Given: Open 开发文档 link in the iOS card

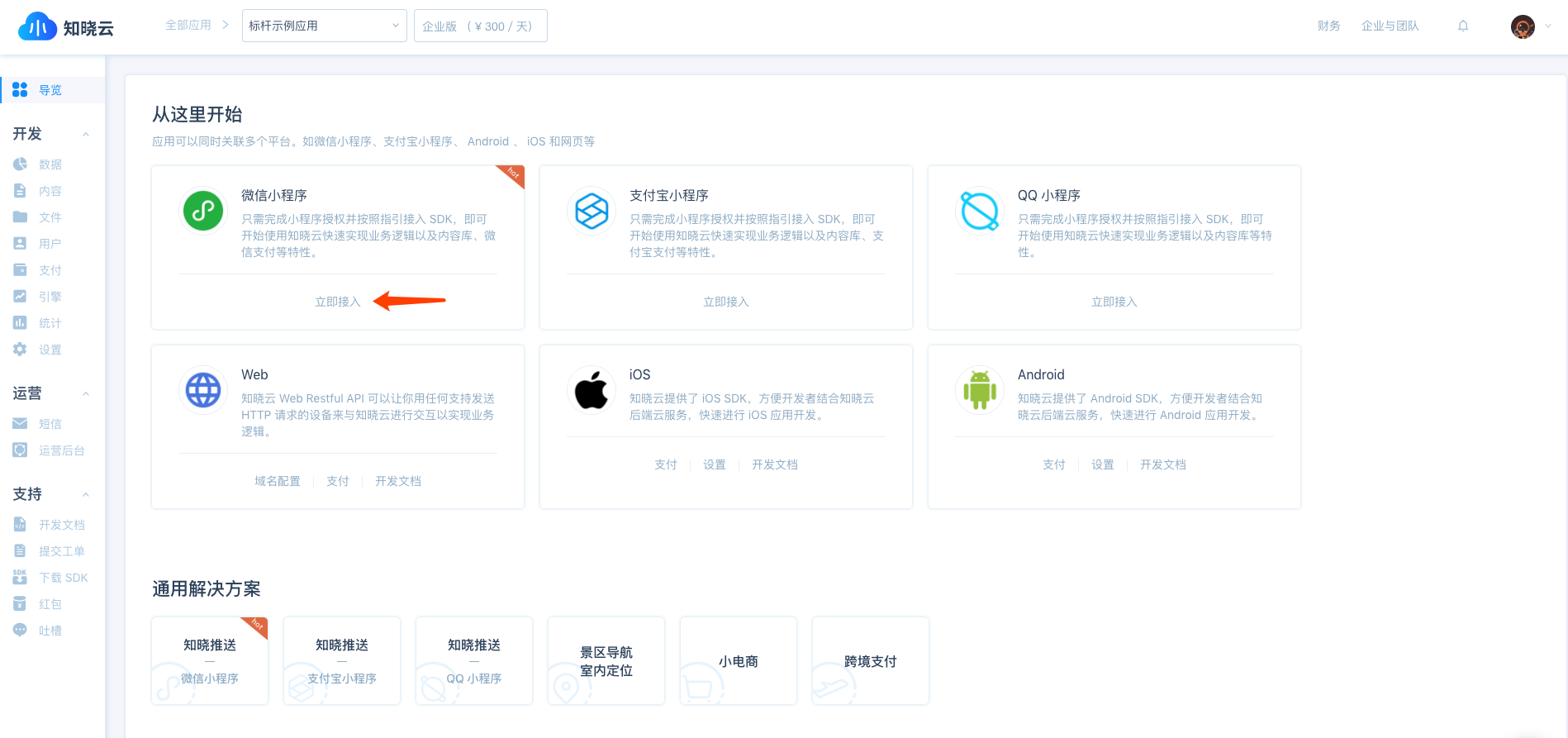Looking at the screenshot, I should pos(775,464).
